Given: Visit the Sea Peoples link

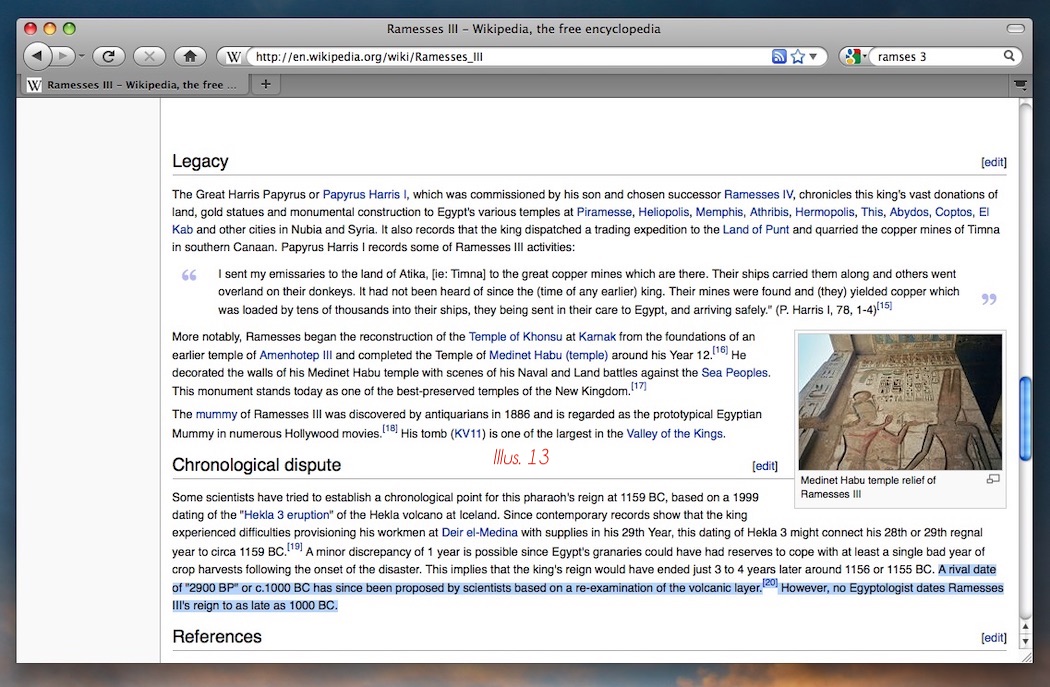Looking at the screenshot, I should click(735, 372).
